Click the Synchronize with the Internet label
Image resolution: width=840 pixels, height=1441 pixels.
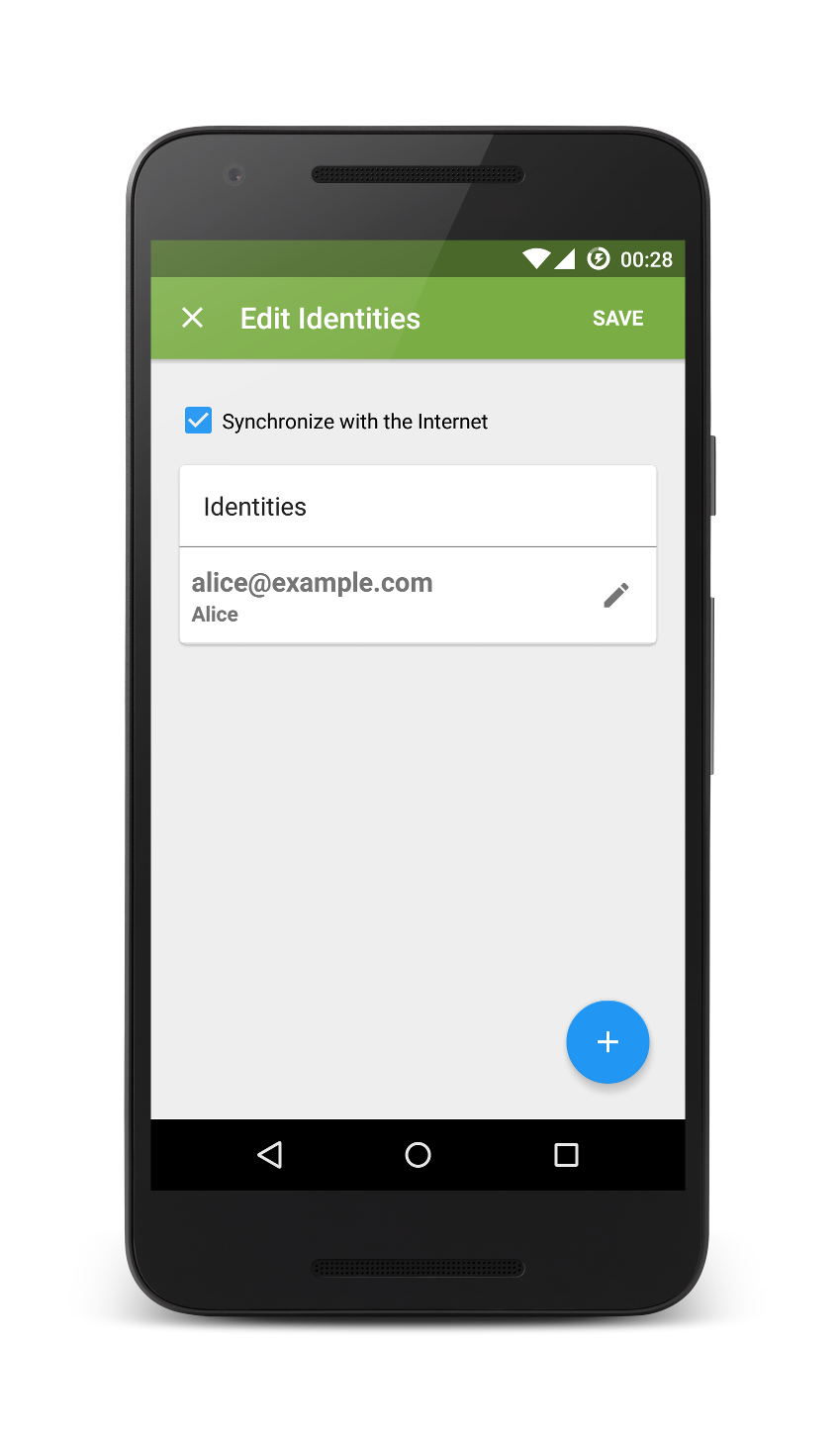tap(355, 422)
